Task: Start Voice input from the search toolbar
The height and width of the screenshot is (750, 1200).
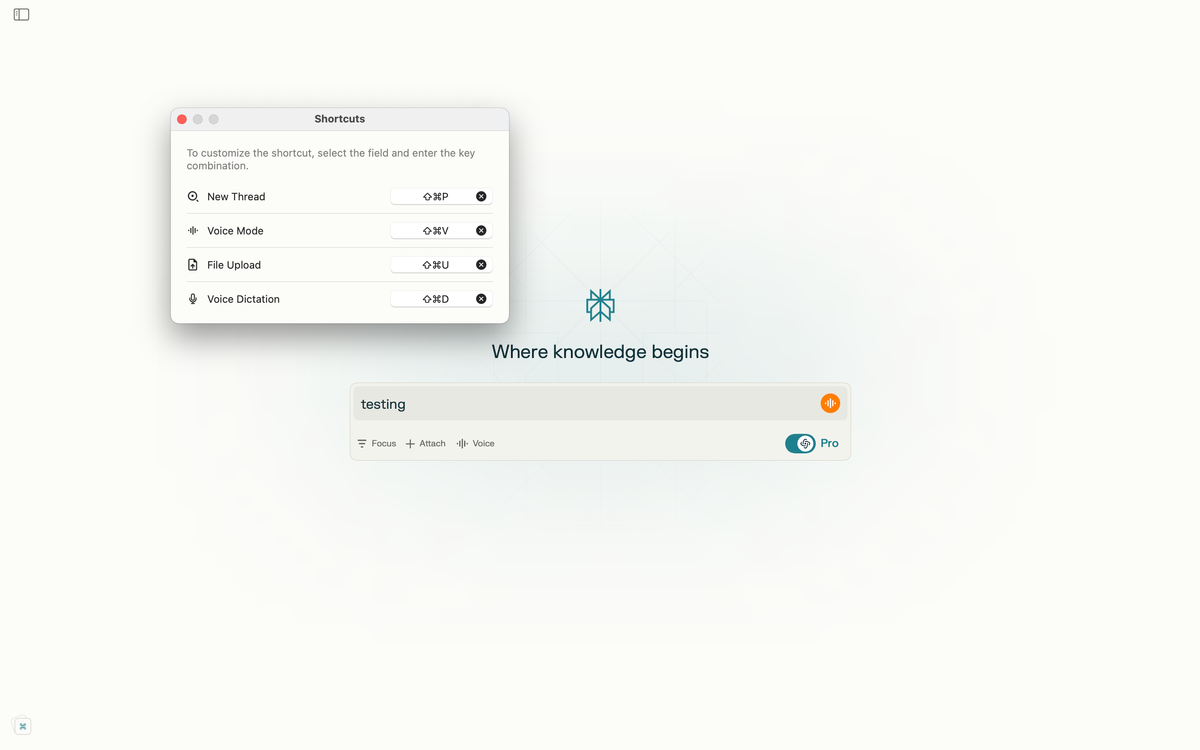Action: [x=475, y=443]
